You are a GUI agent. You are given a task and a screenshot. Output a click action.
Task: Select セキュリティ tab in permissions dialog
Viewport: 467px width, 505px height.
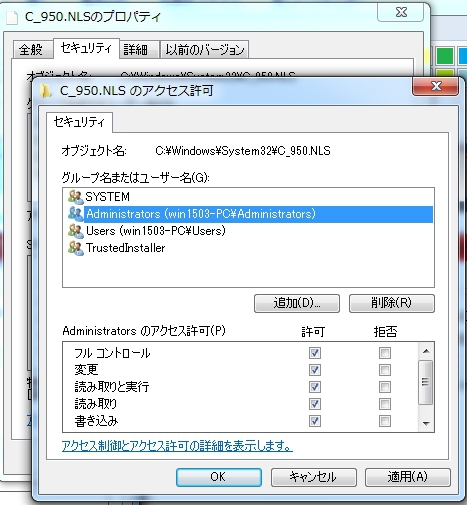pos(79,122)
